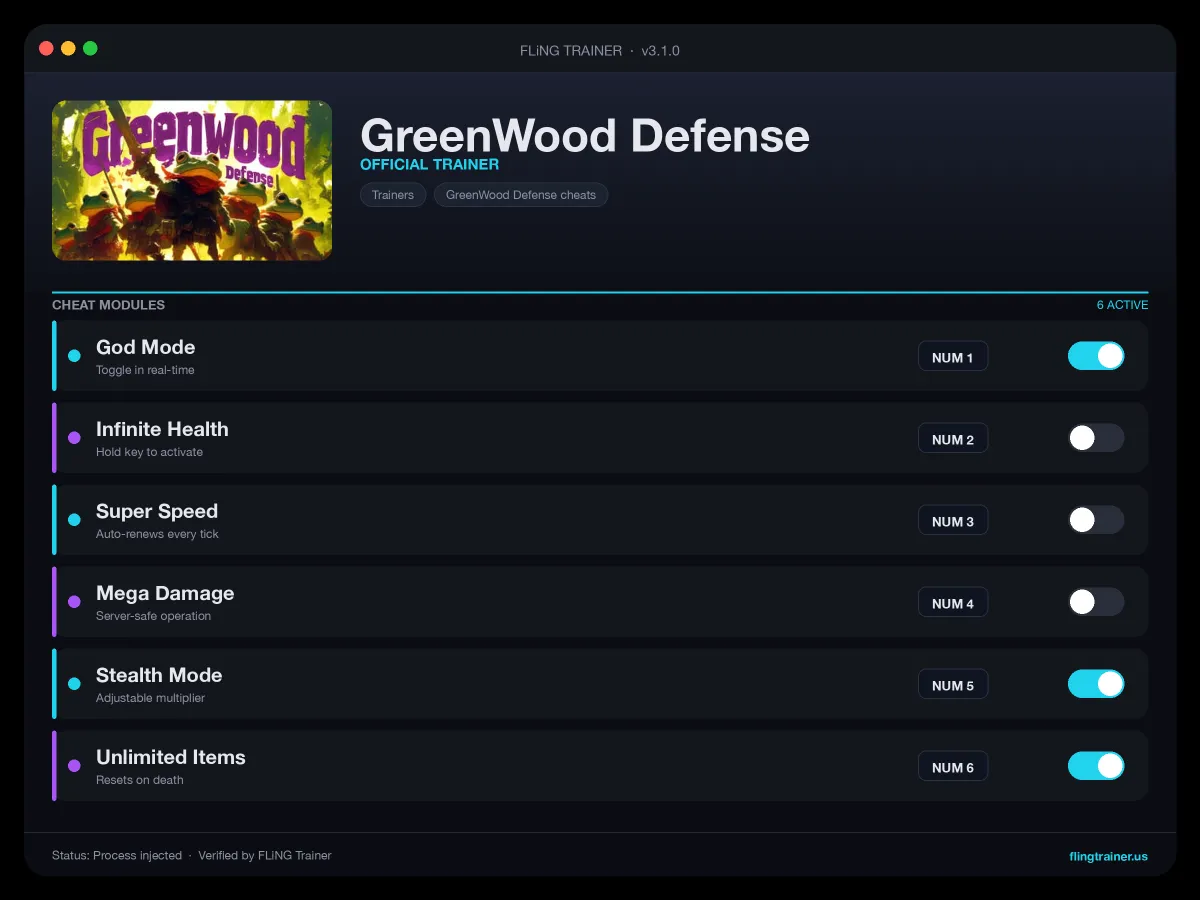Click the purple status dot beside Unlimited Items

74,766
